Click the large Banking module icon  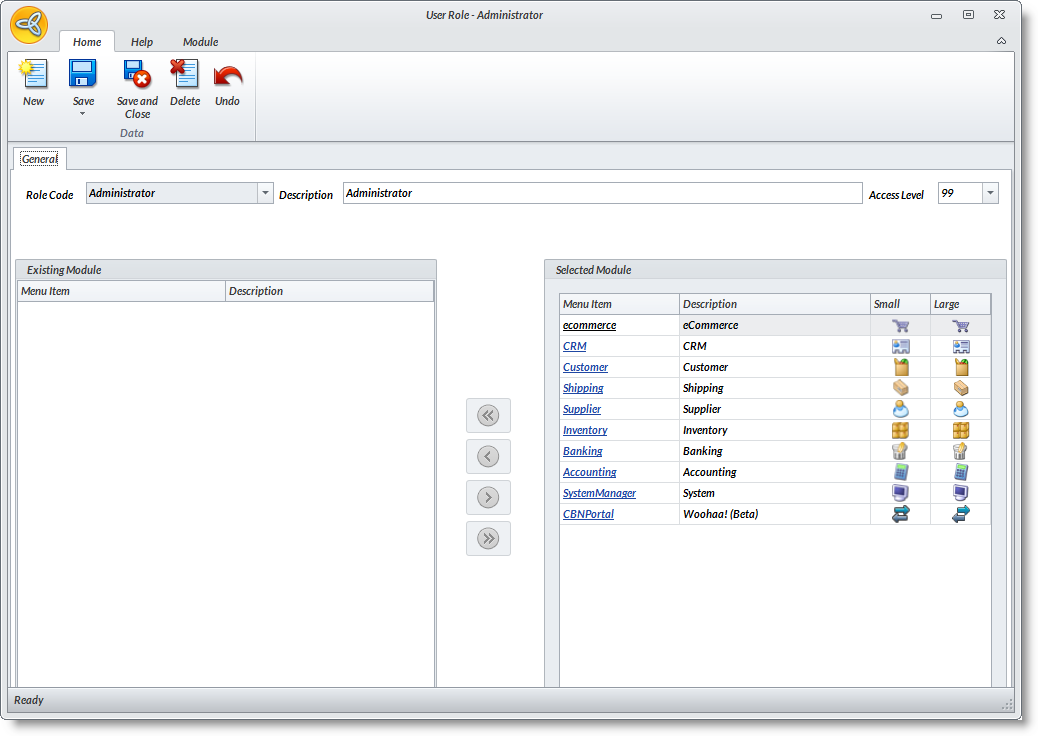click(960, 451)
